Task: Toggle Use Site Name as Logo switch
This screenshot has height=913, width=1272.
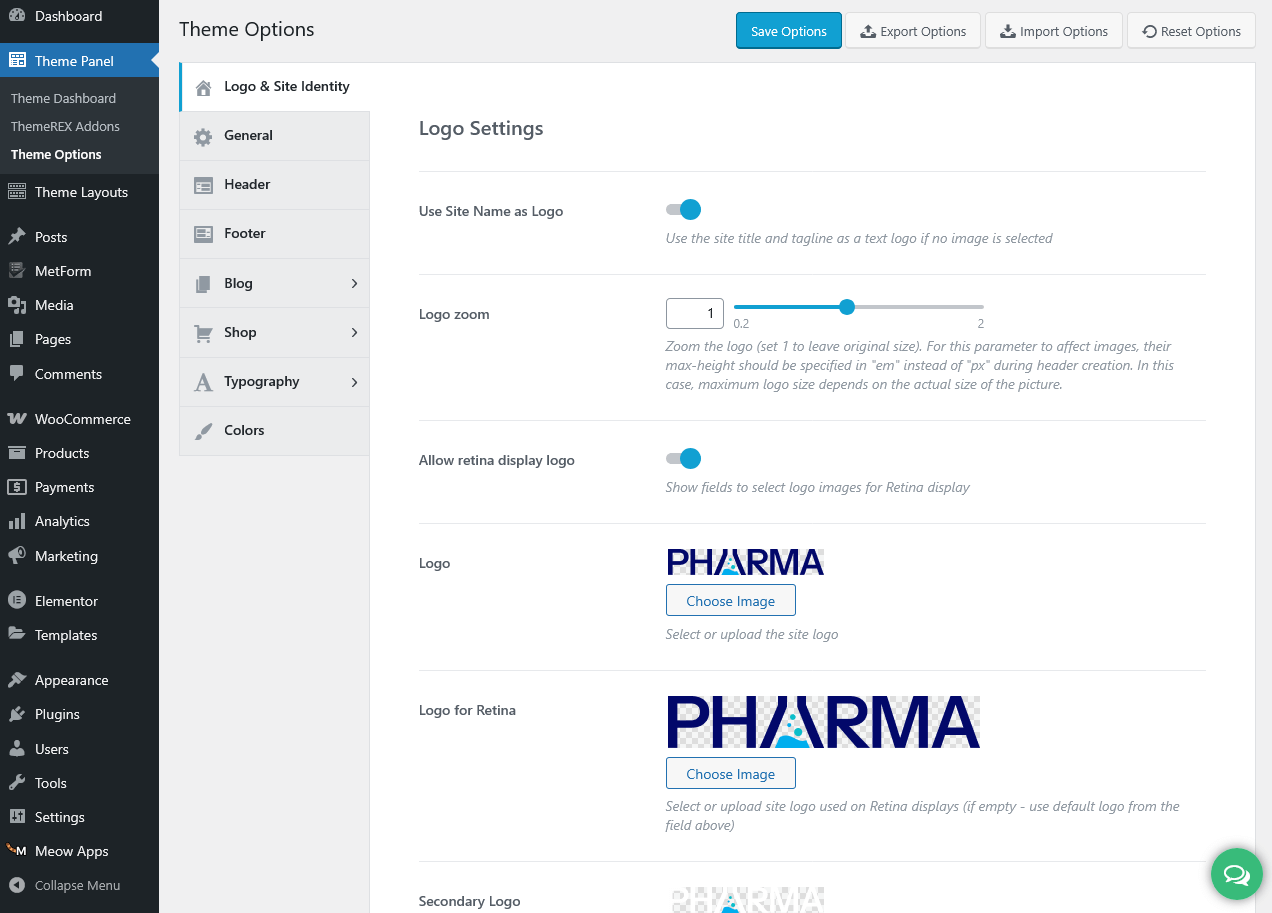Action: 684,210
